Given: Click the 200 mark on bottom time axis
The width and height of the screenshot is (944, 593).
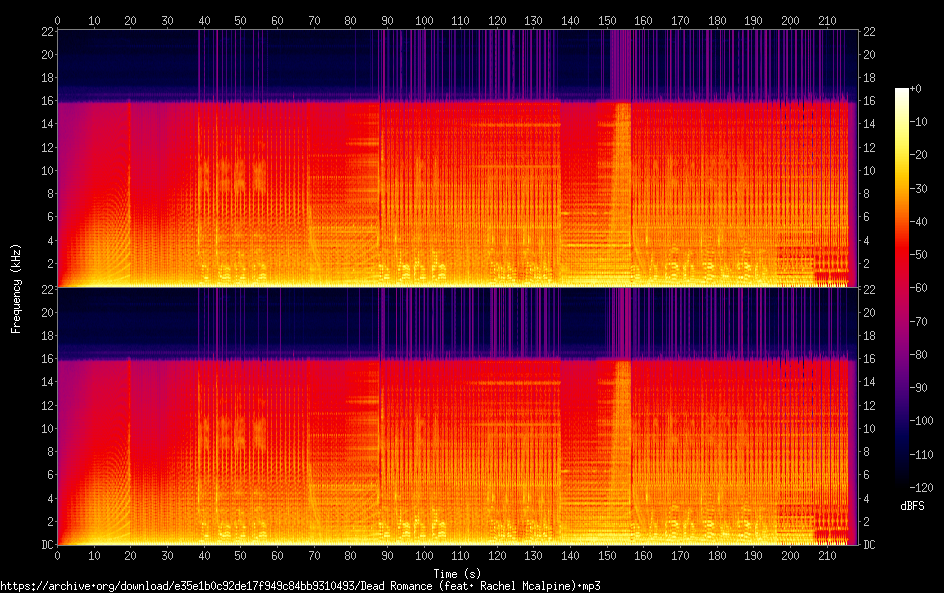Looking at the screenshot, I should point(790,556).
